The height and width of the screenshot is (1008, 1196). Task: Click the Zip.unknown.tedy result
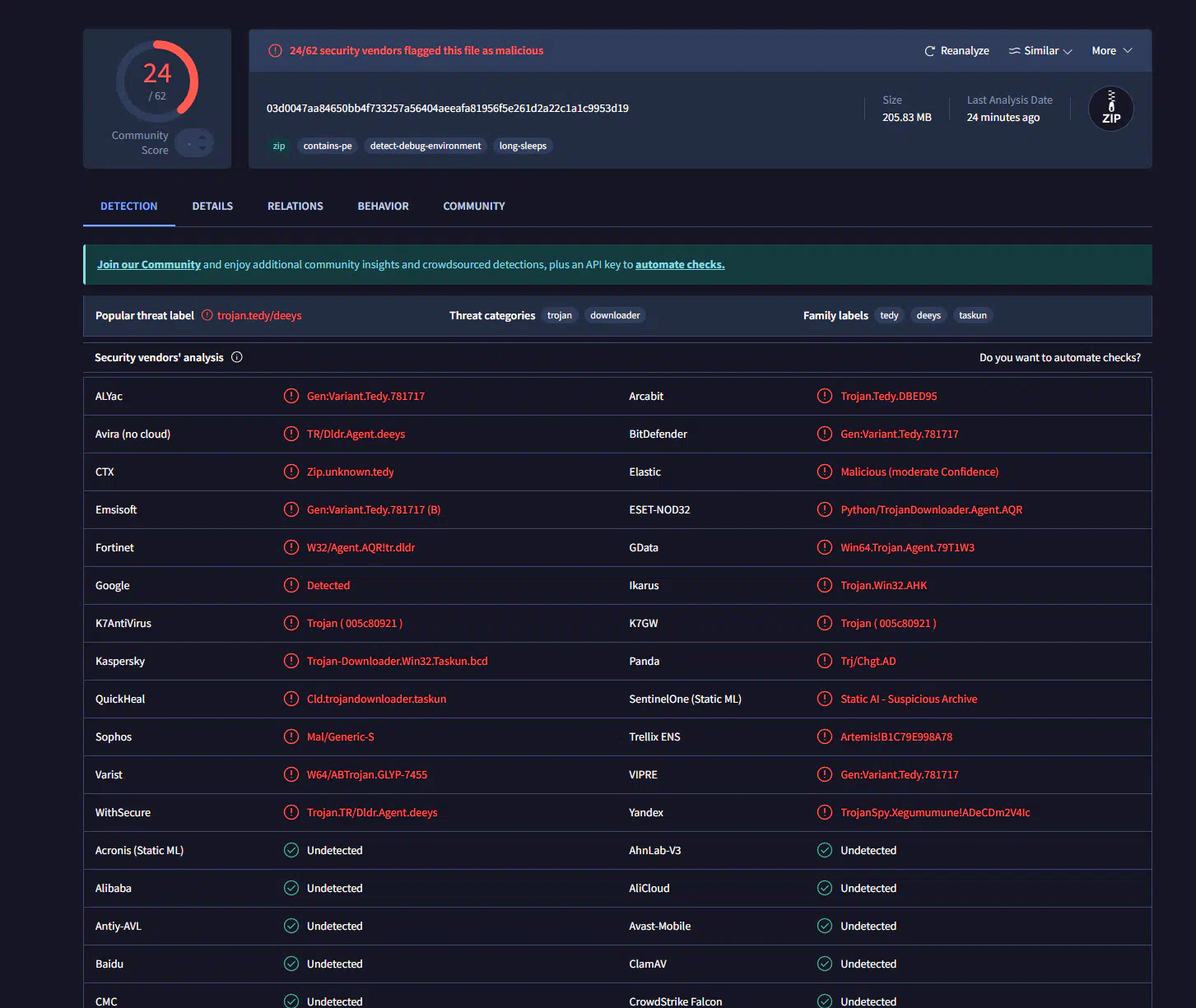pos(350,472)
